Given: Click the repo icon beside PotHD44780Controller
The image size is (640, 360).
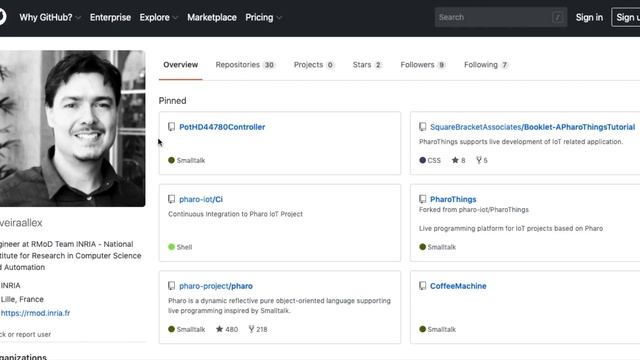Looking at the screenshot, I should (171, 127).
